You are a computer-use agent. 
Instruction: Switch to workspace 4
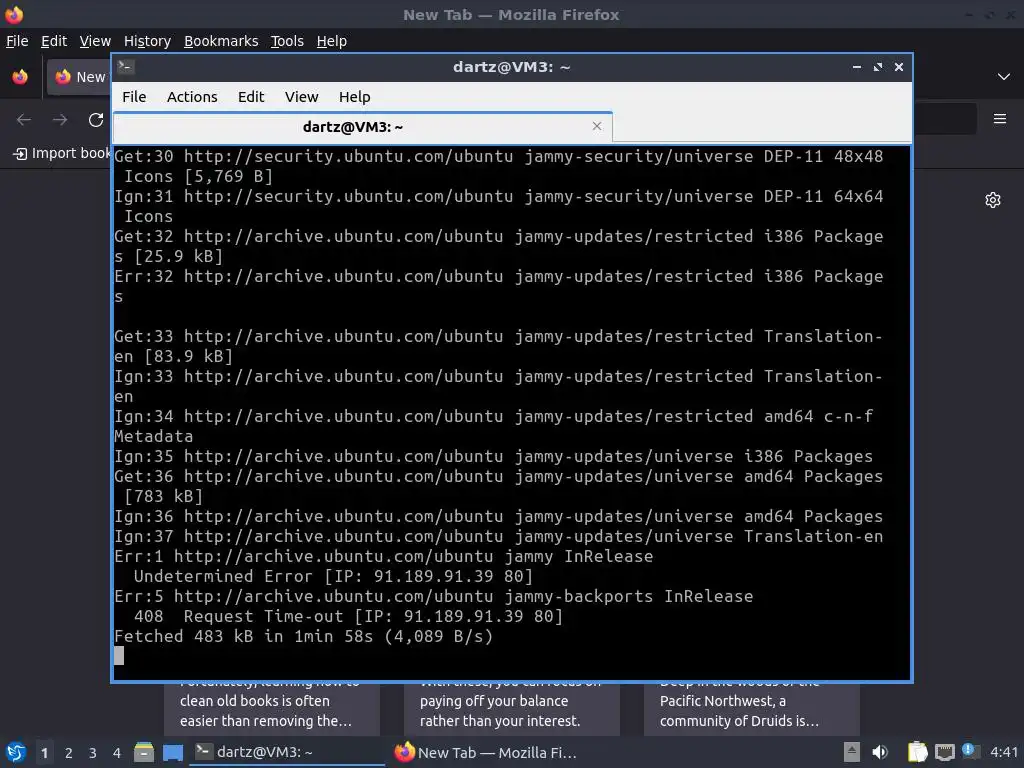[x=117, y=753]
